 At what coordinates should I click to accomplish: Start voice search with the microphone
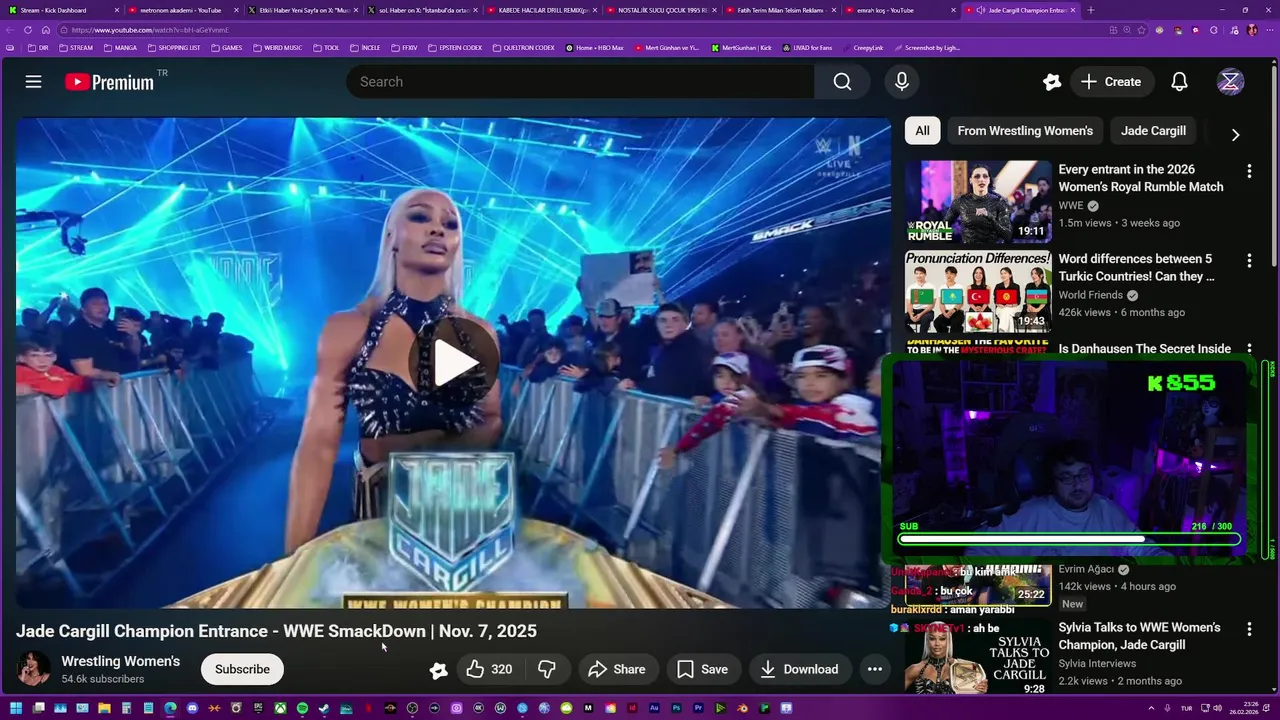tap(902, 82)
